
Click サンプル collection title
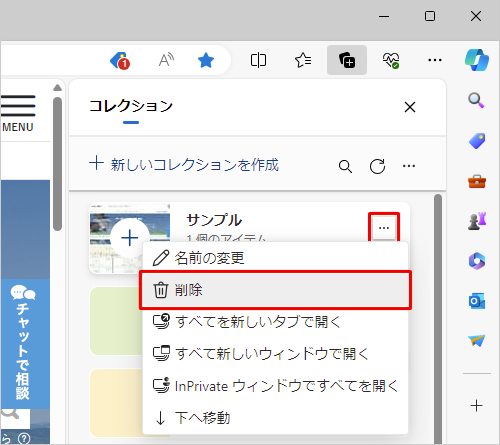214,220
